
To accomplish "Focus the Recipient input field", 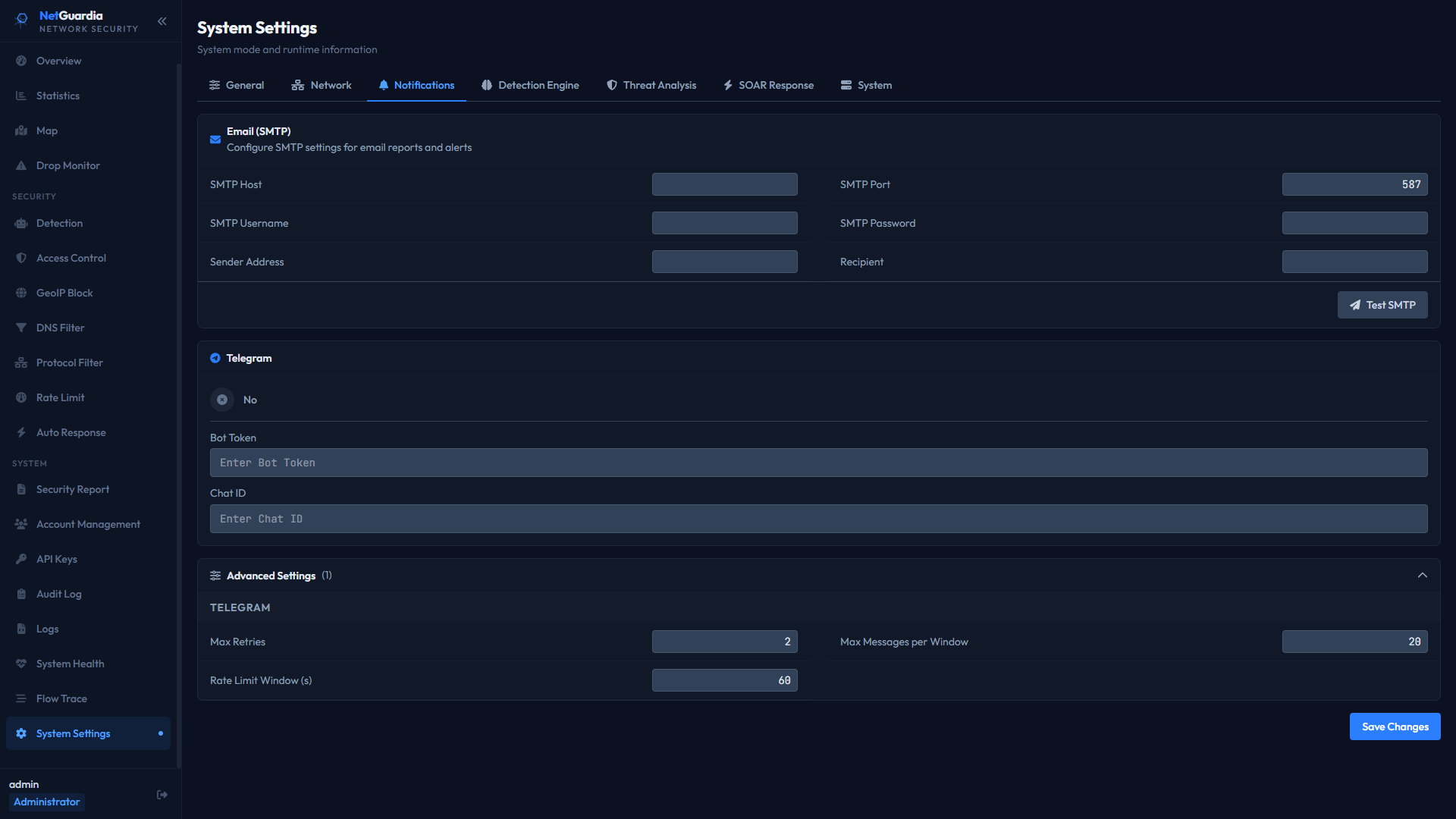I will (1355, 262).
